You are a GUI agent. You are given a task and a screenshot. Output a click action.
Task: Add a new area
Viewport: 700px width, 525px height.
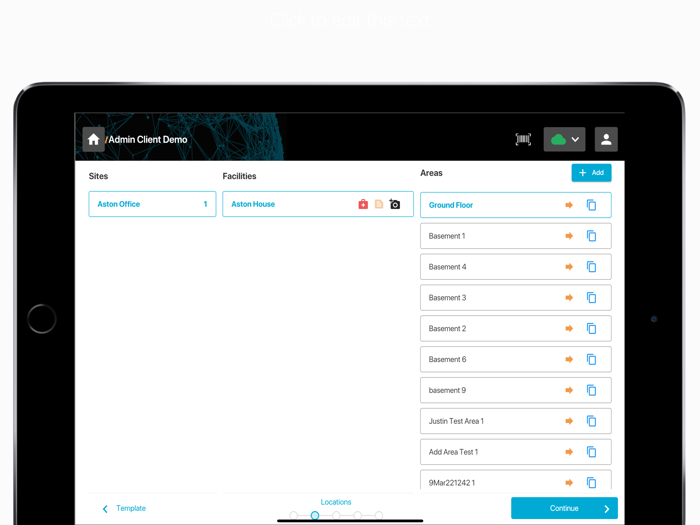coord(591,173)
